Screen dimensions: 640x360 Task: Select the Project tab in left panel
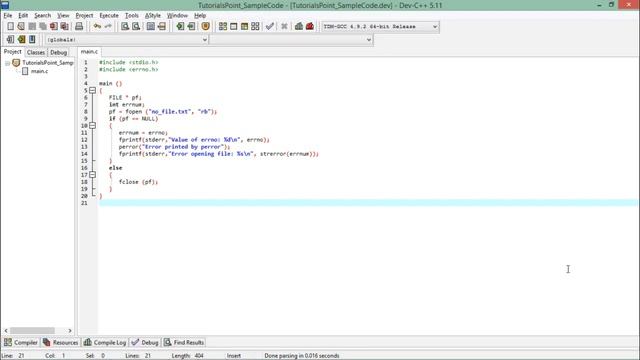pyautogui.click(x=13, y=52)
